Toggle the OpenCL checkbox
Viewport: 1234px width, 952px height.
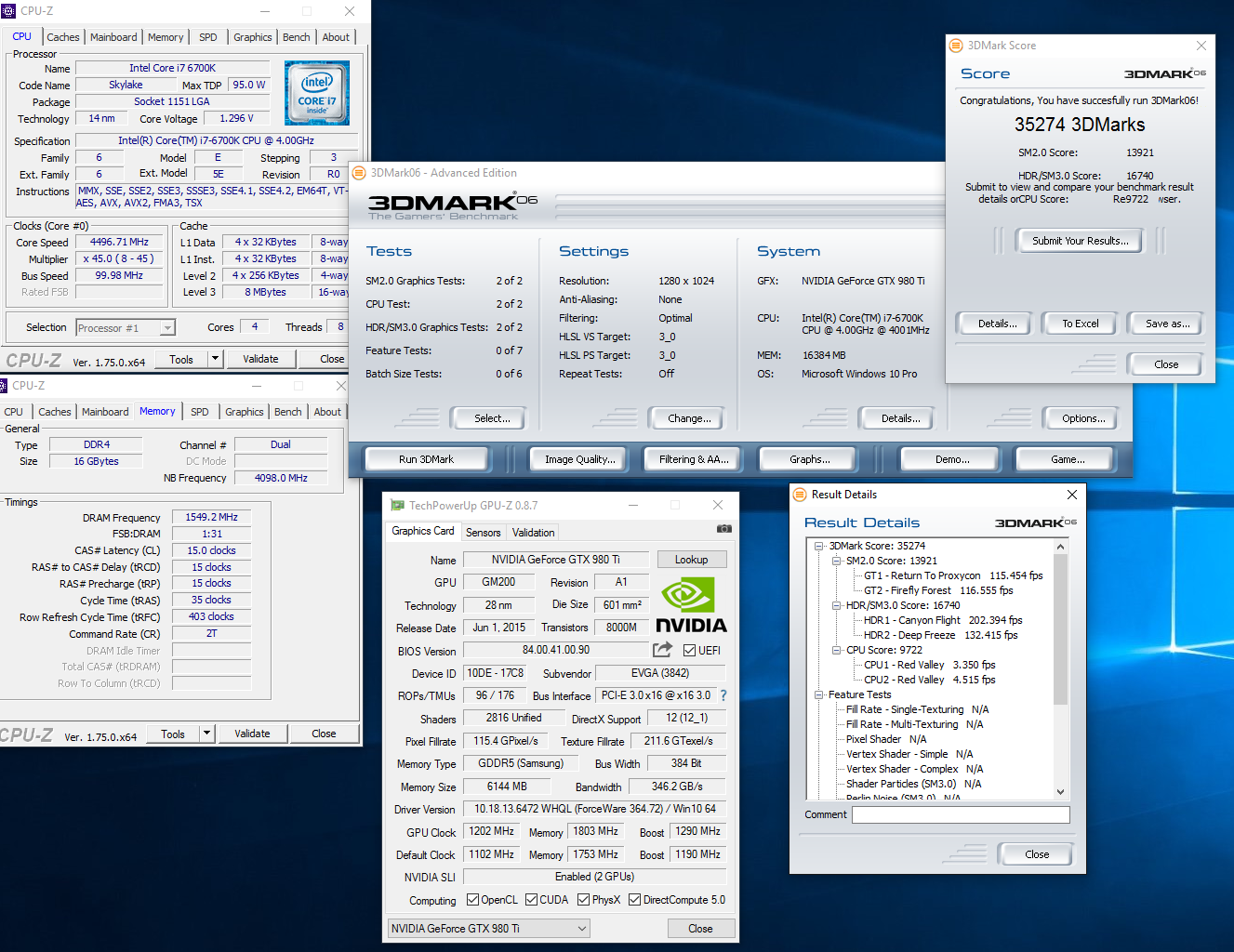[472, 900]
